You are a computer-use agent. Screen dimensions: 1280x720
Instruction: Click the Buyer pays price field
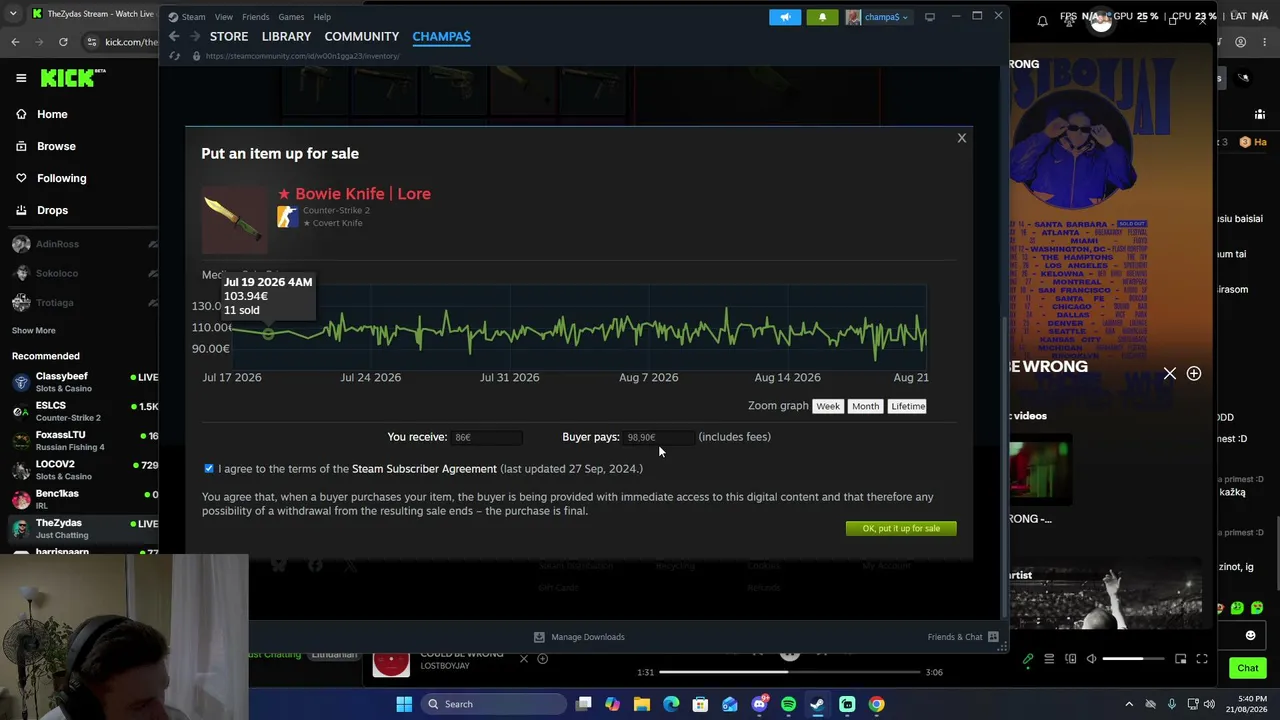coord(658,437)
